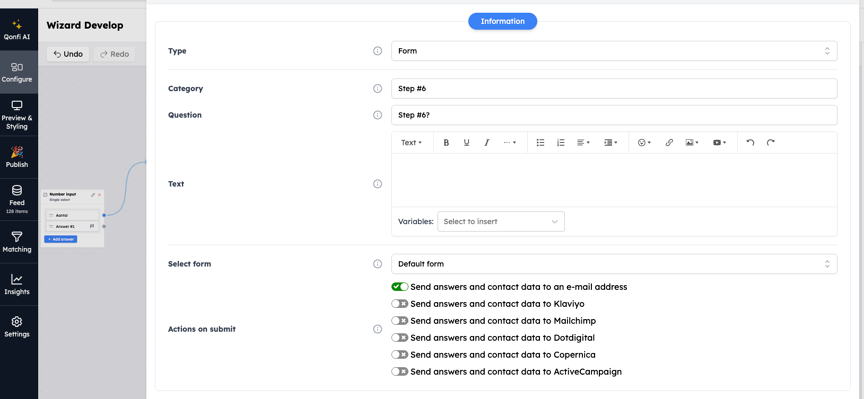The image size is (864, 399).
Task: Open the Matching section
Action: (x=17, y=242)
